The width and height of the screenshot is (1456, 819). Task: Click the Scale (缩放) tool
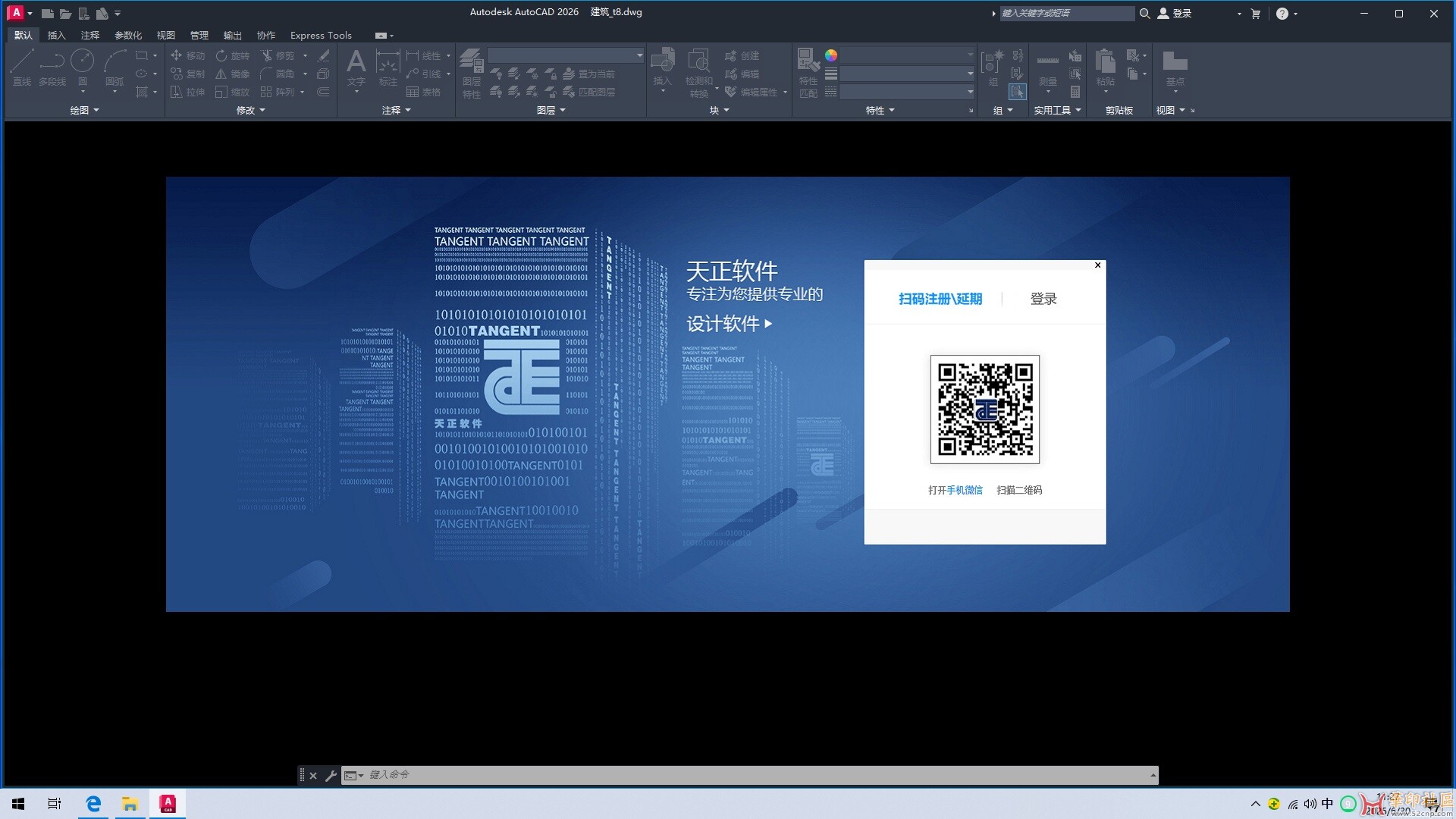[x=232, y=92]
